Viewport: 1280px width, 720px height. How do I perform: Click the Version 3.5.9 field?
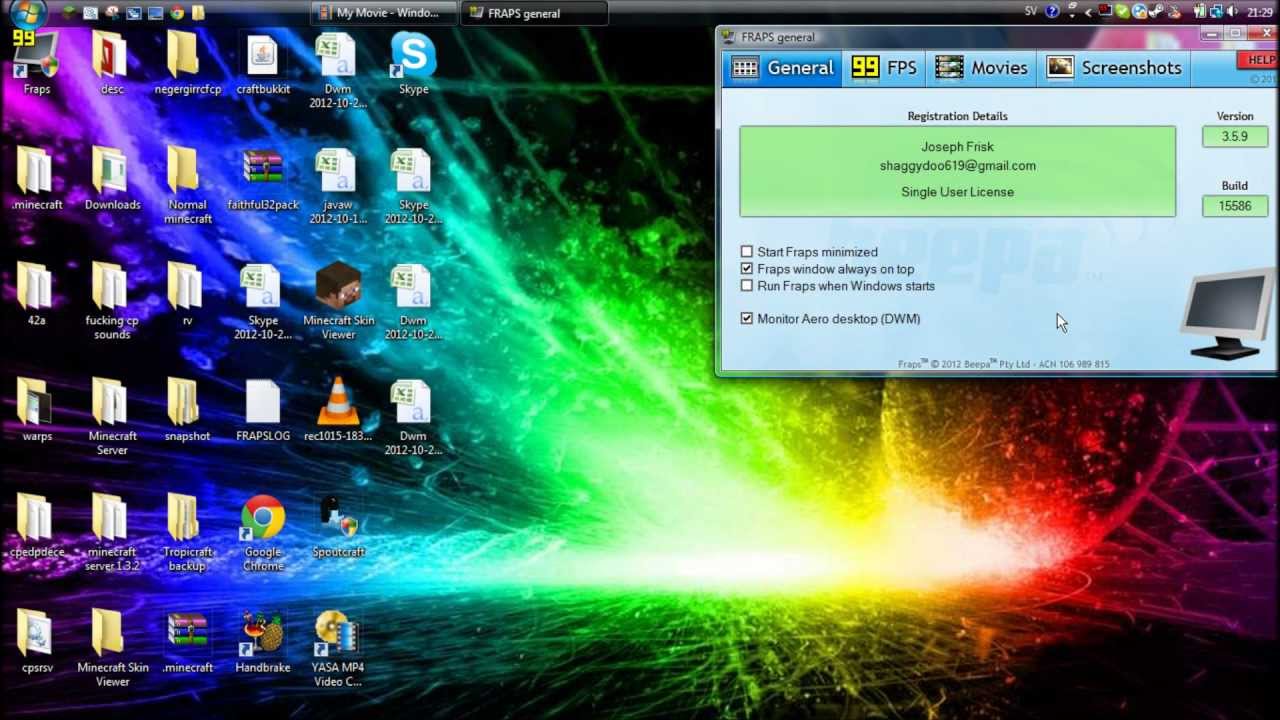(1235, 136)
